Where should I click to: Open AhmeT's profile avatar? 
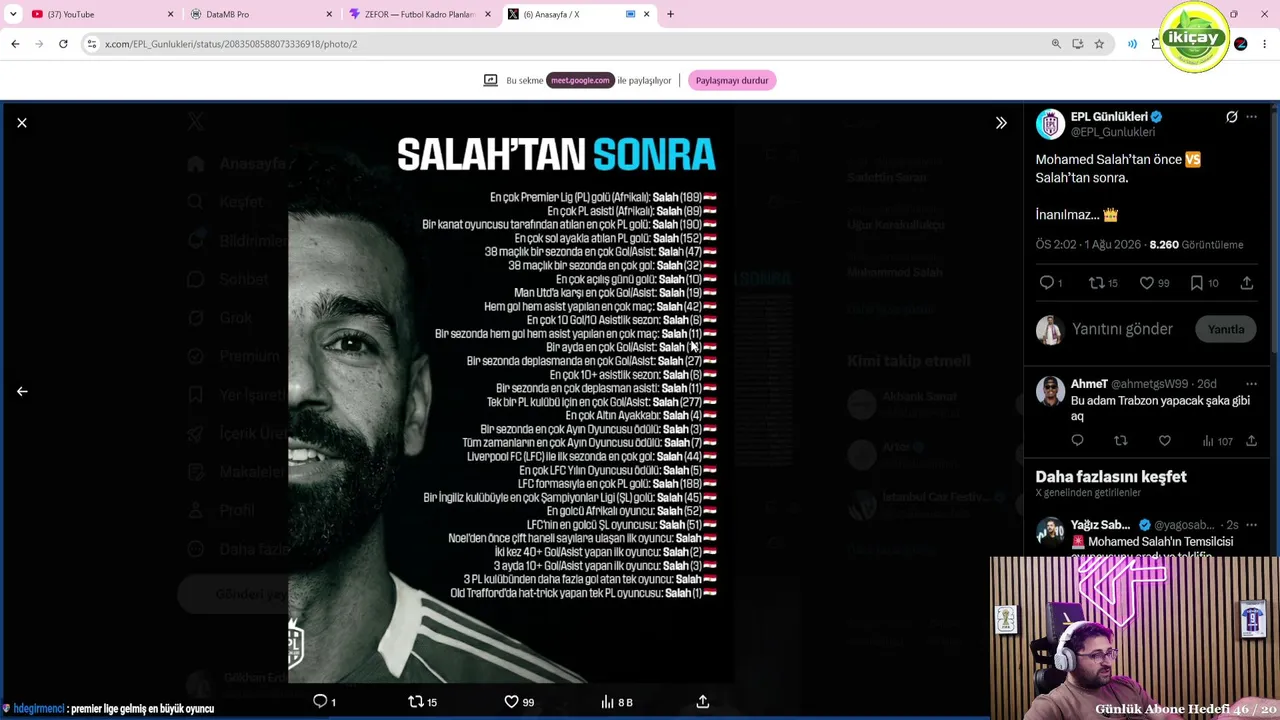click(1050, 391)
